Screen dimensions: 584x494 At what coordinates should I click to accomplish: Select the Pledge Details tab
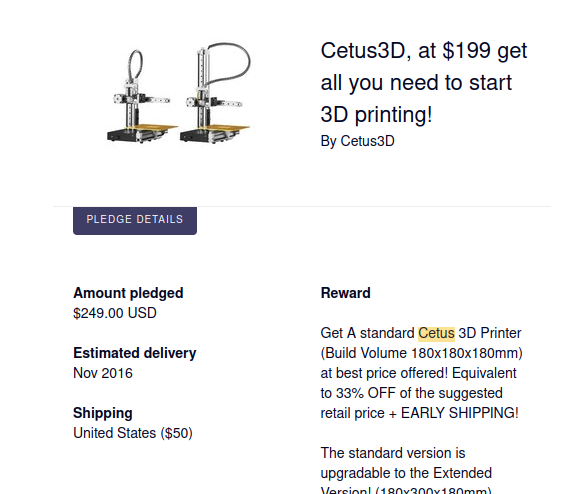pyautogui.click(x=135, y=221)
